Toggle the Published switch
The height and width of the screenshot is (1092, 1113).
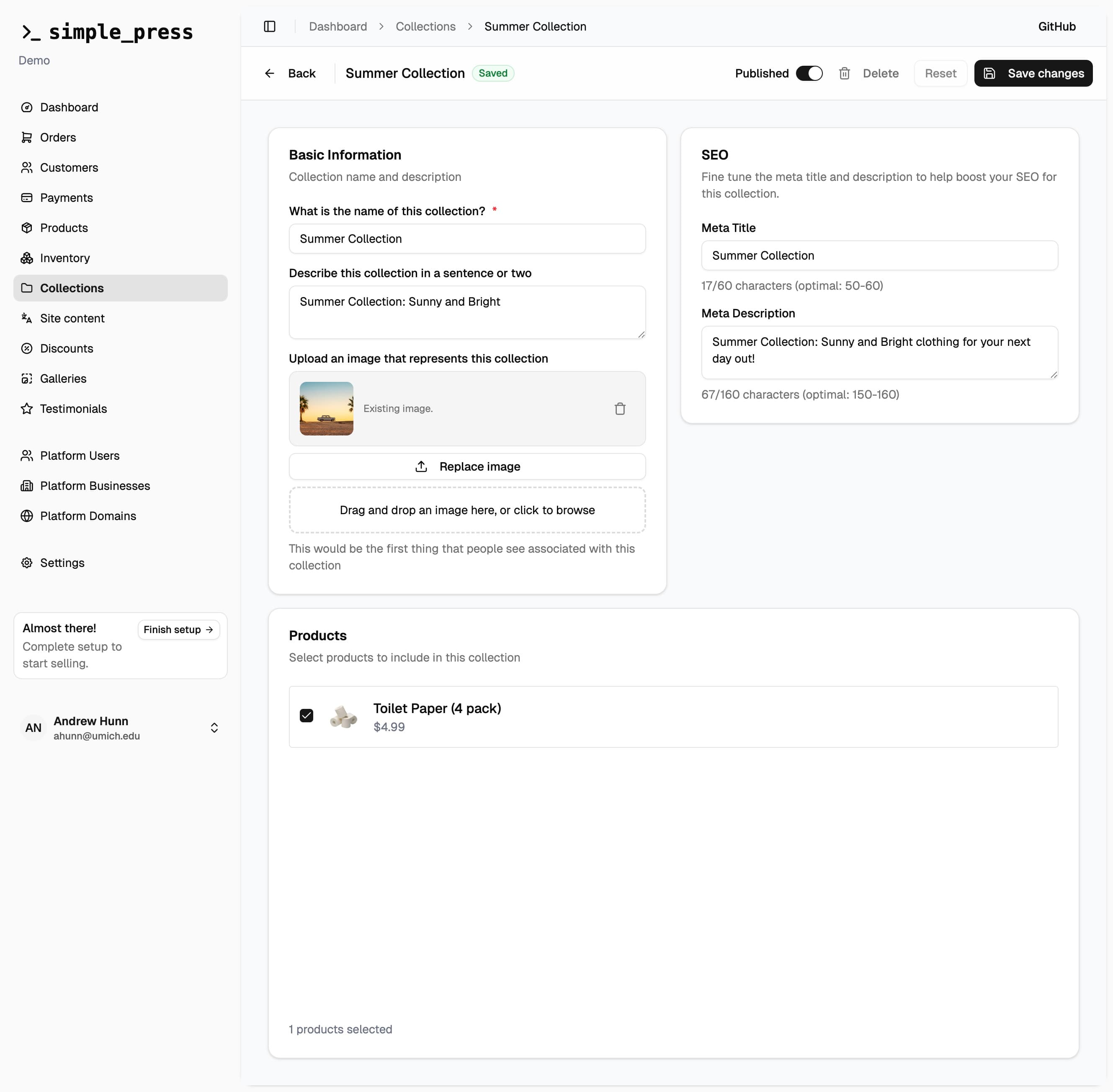(809, 73)
